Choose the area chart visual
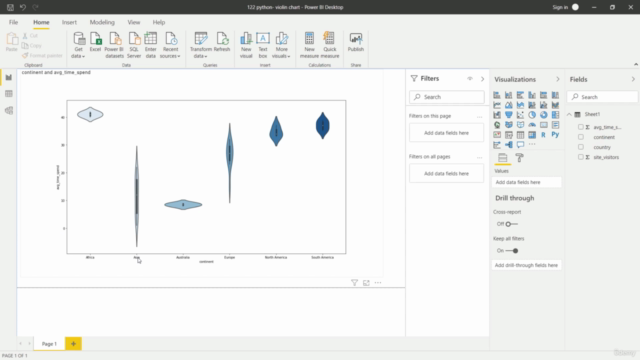Image resolution: width=640 pixels, height=360 pixels. [x=509, y=105]
